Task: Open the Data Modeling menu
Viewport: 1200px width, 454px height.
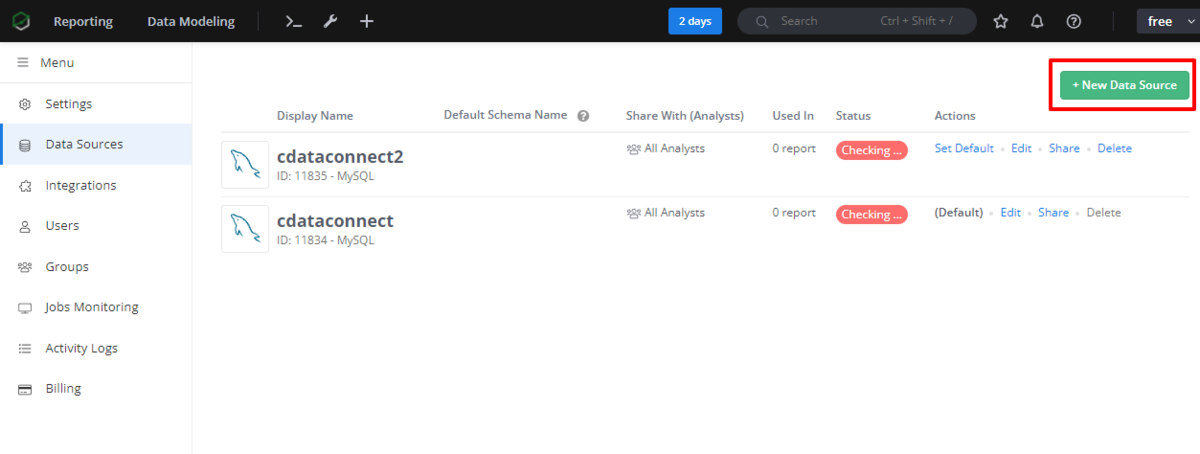Action: (191, 21)
